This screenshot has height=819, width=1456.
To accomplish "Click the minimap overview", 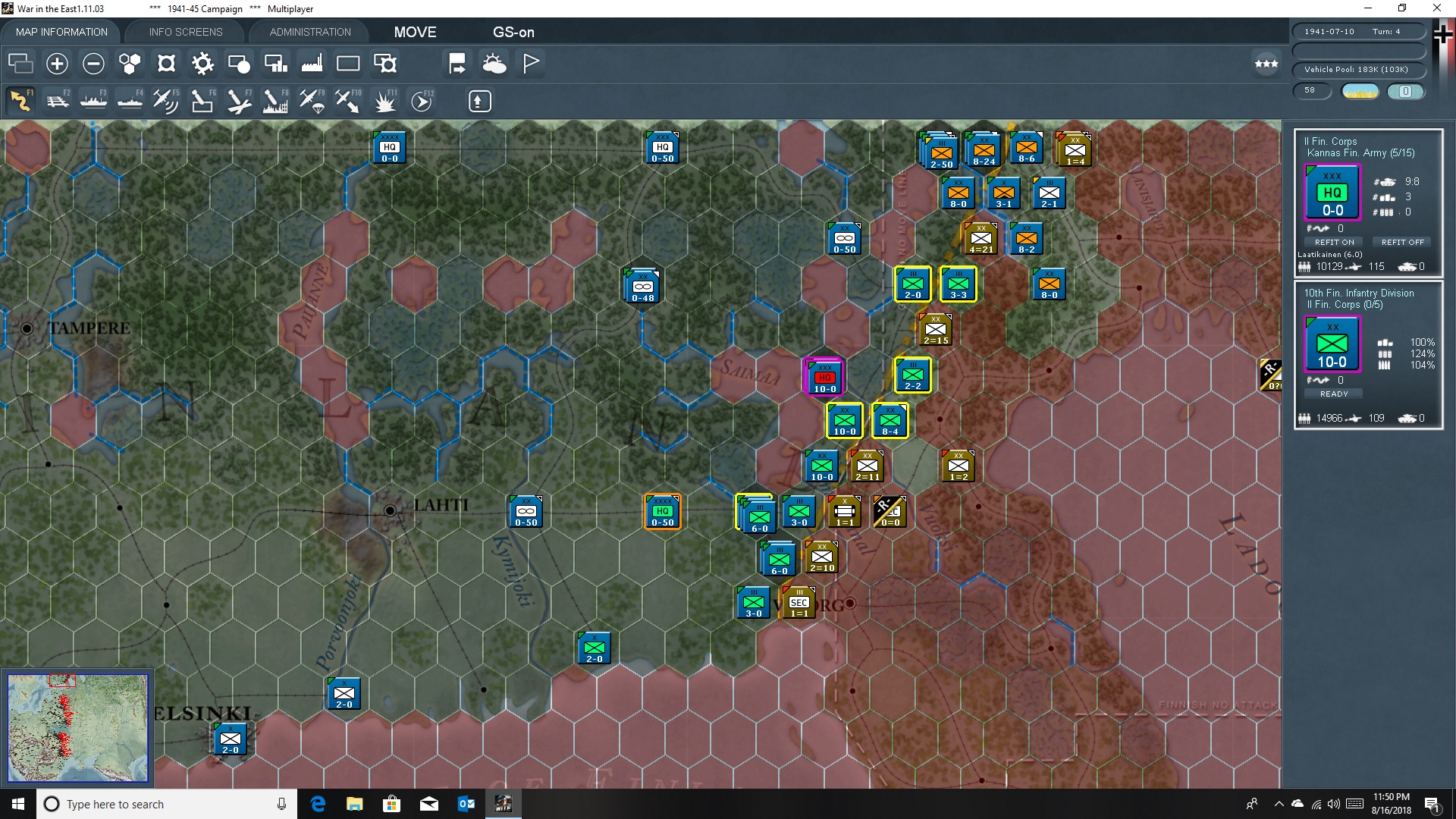I will click(x=77, y=728).
